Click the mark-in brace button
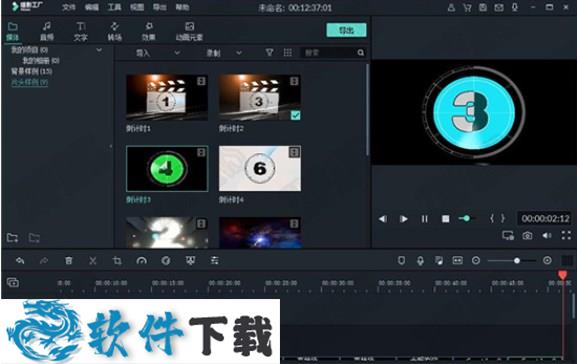This screenshot has width=577, height=364. (x=492, y=219)
